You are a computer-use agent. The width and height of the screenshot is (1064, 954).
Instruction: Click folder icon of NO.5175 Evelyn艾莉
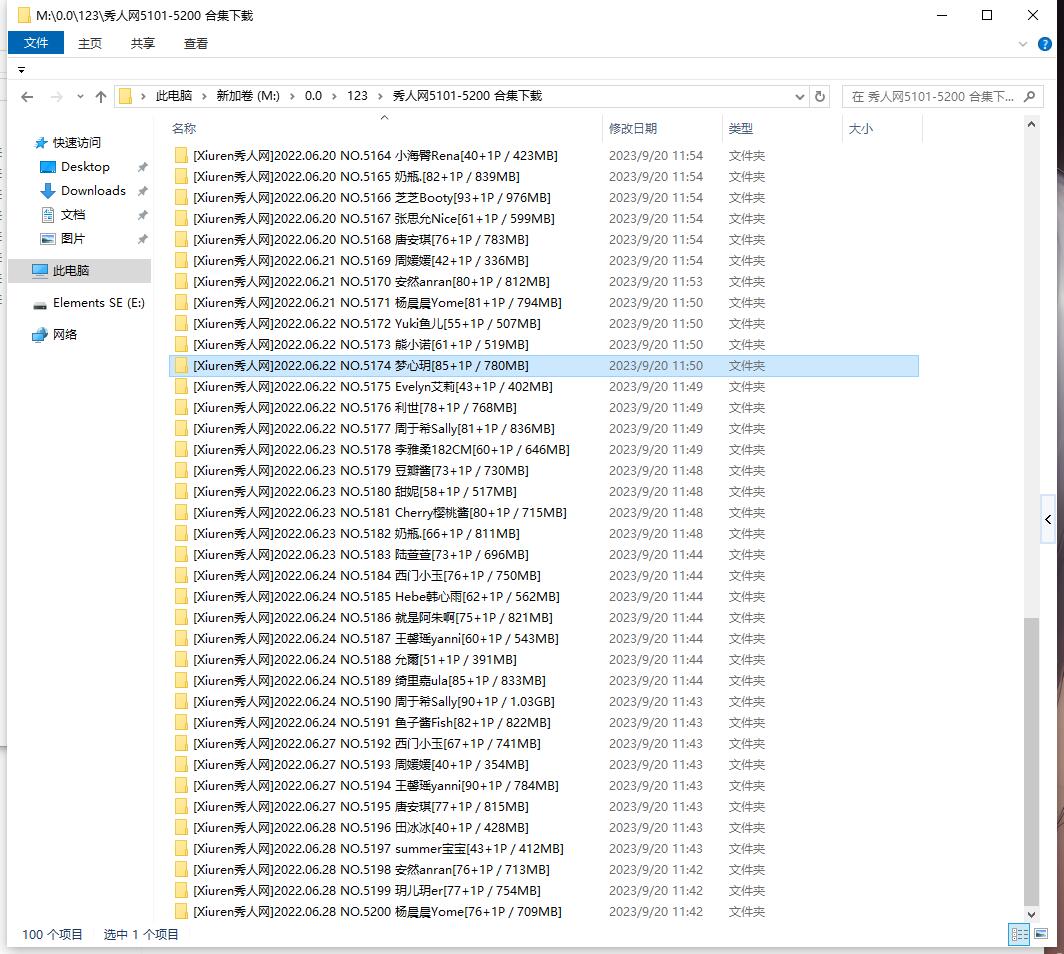(181, 387)
